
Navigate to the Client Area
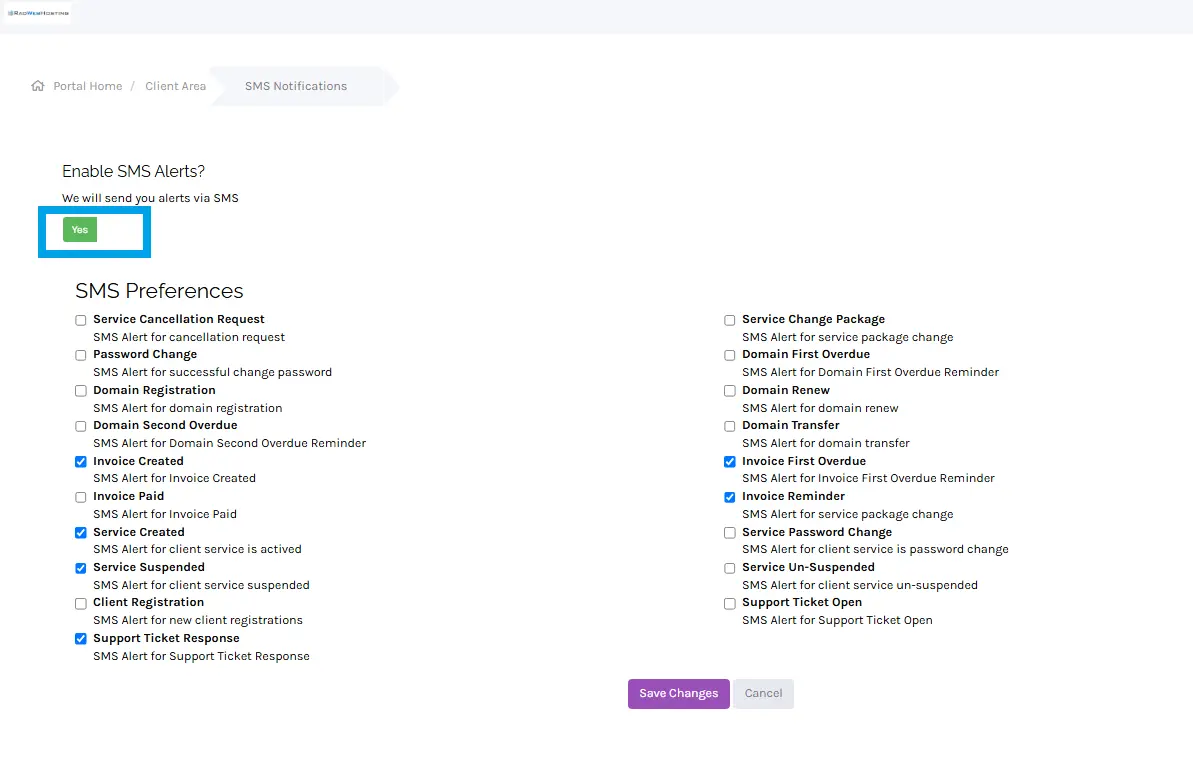[175, 86]
